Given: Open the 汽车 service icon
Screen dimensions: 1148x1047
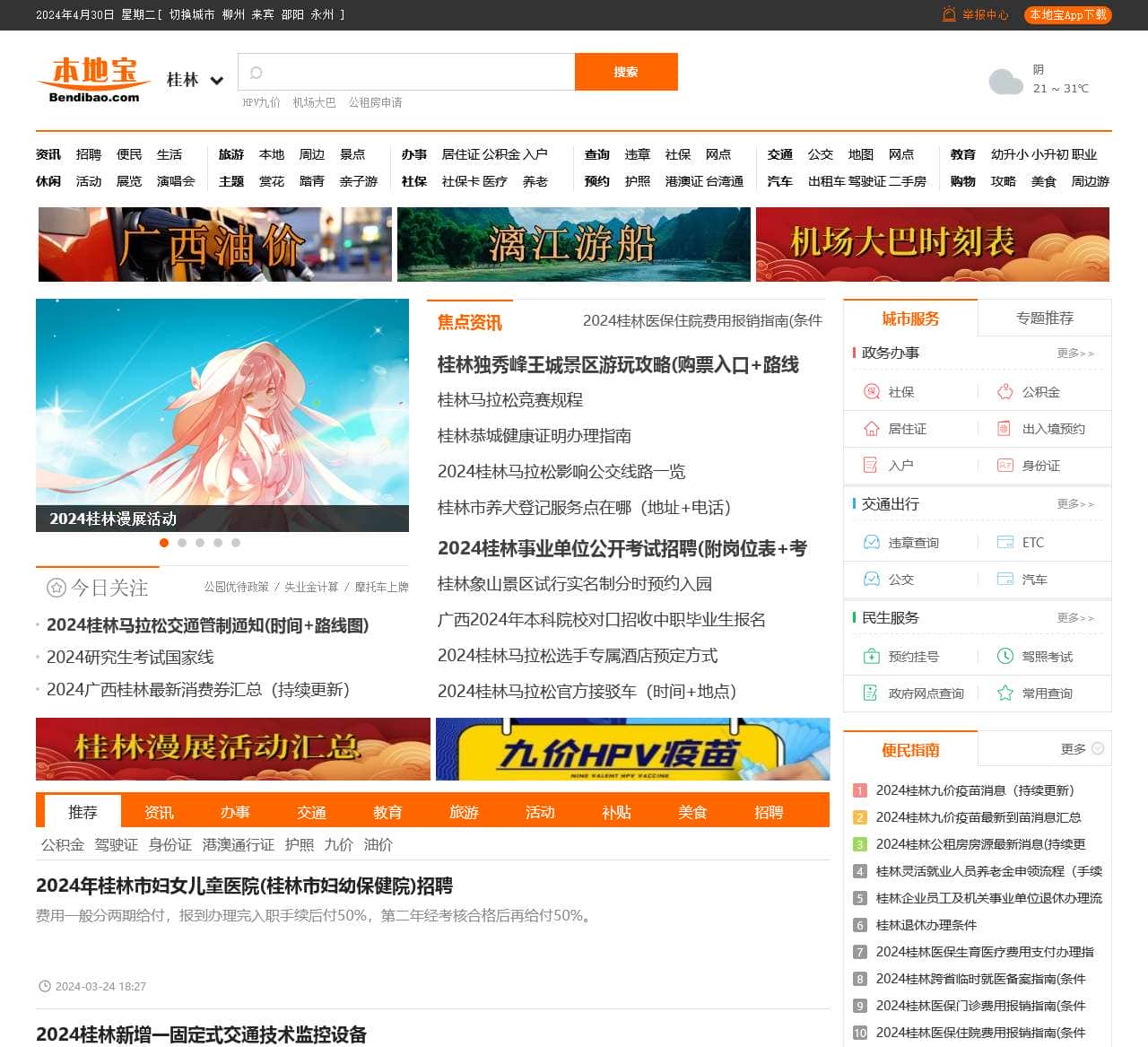Looking at the screenshot, I should tap(1004, 580).
